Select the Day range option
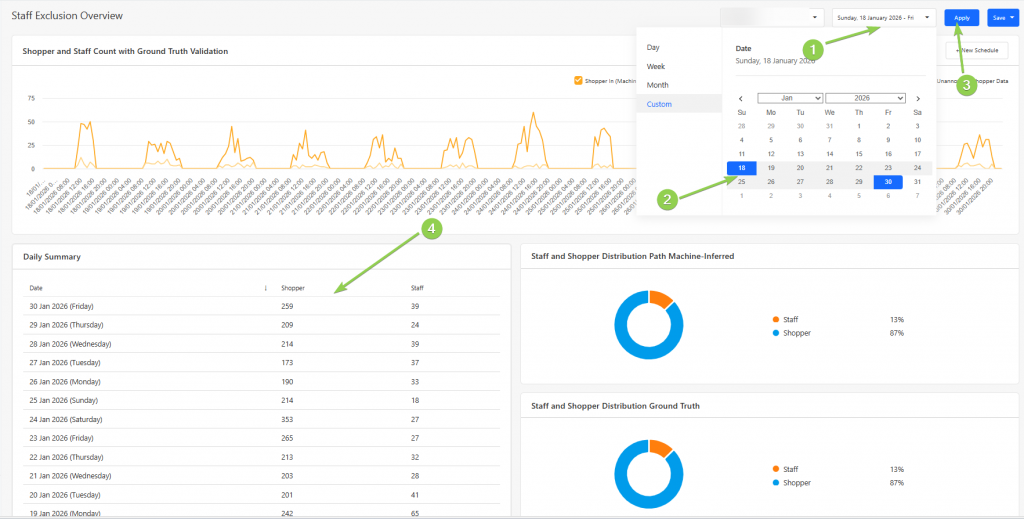The image size is (1024, 519). click(x=653, y=47)
